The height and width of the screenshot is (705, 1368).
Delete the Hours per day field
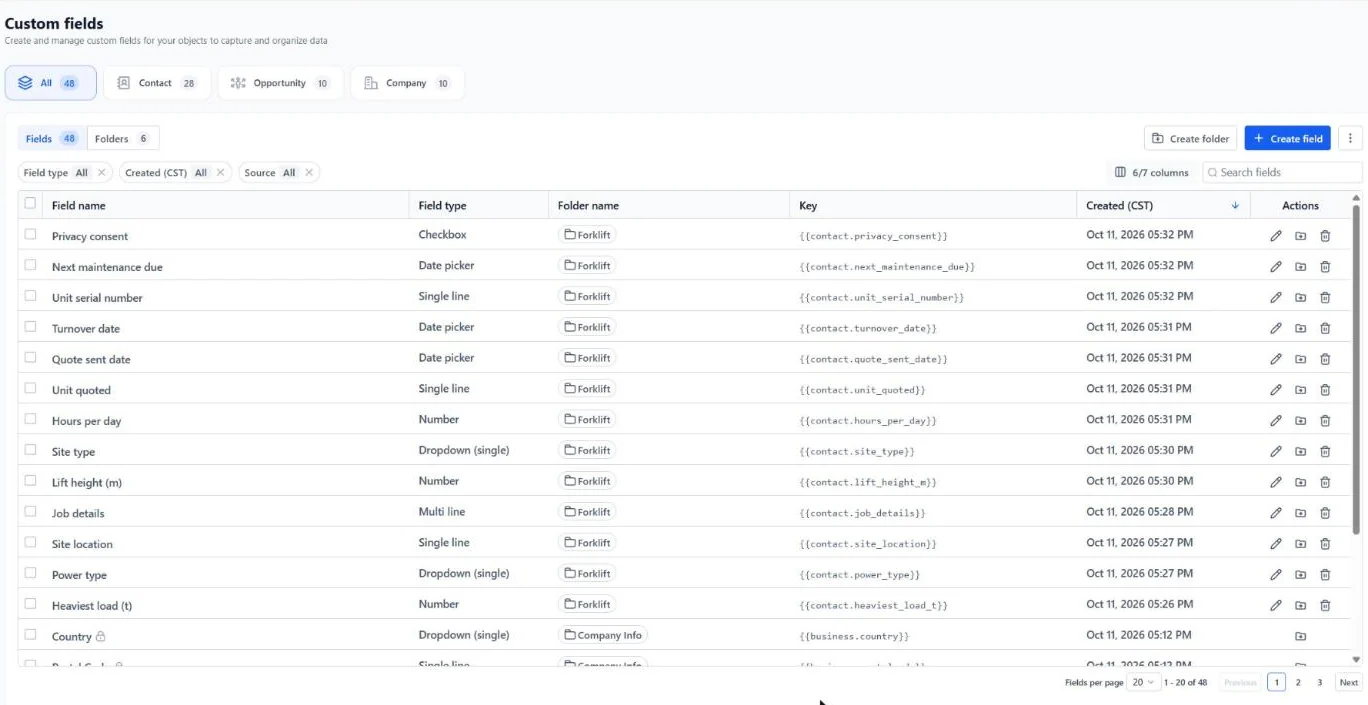[1325, 421]
